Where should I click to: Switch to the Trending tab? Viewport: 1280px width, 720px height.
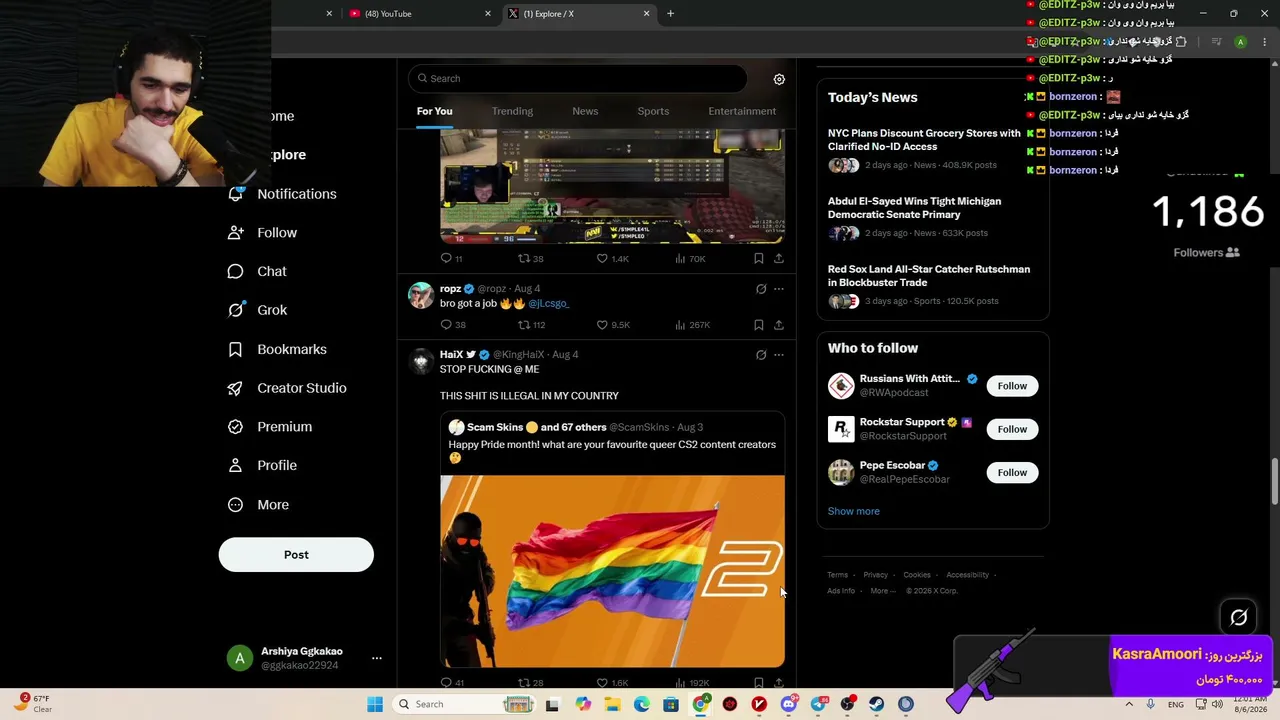(x=512, y=111)
